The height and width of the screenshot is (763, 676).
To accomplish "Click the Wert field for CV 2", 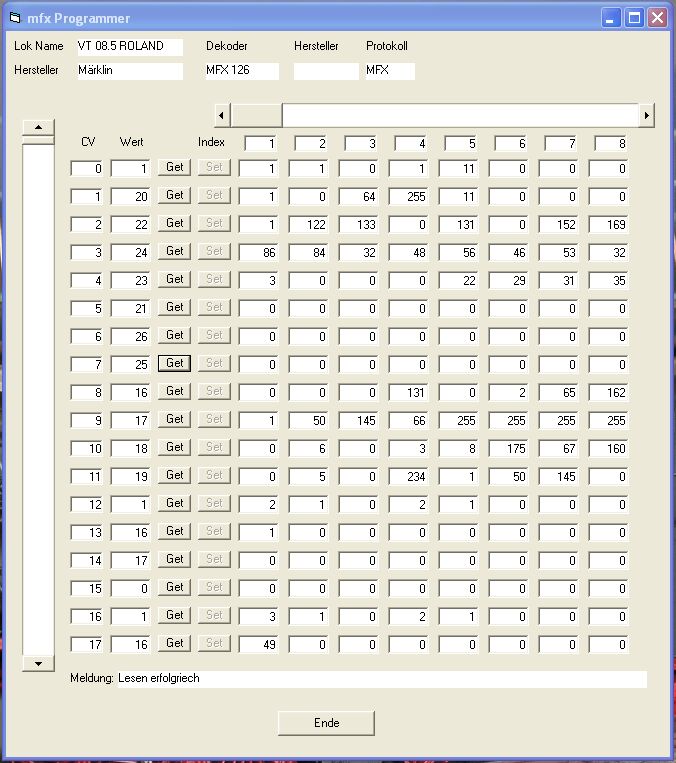I will pos(130,225).
